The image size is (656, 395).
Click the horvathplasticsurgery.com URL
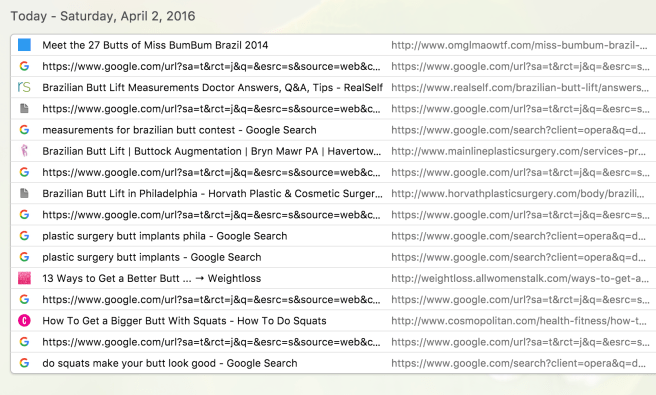tap(518, 193)
